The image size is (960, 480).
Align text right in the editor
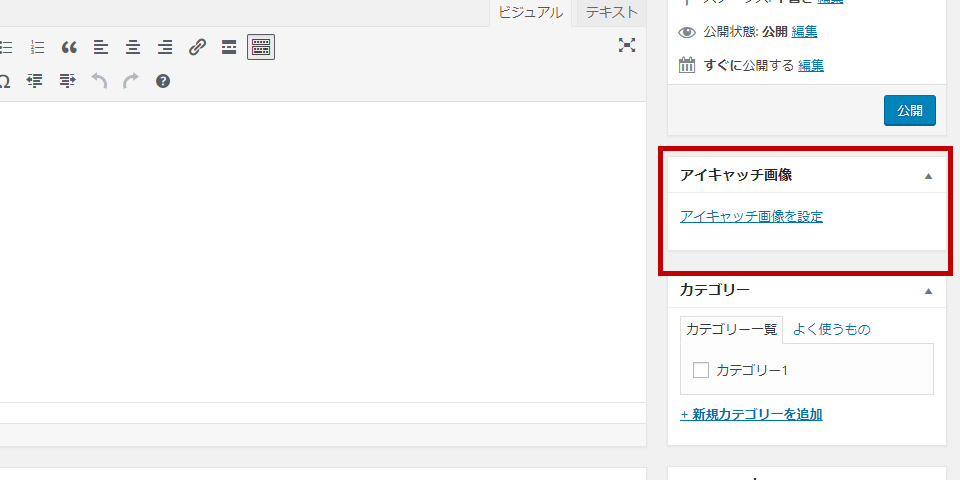pyautogui.click(x=165, y=46)
